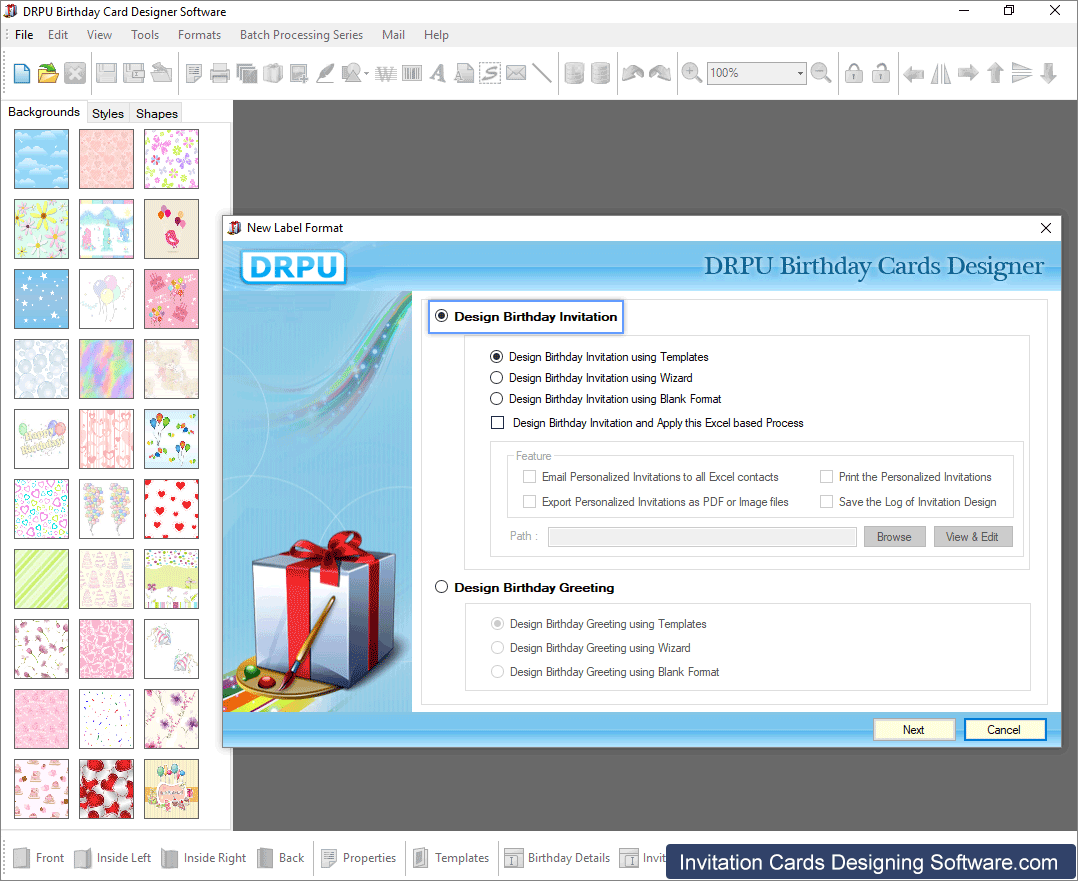Switch to the Shapes tab
The image size is (1078, 881).
click(157, 113)
